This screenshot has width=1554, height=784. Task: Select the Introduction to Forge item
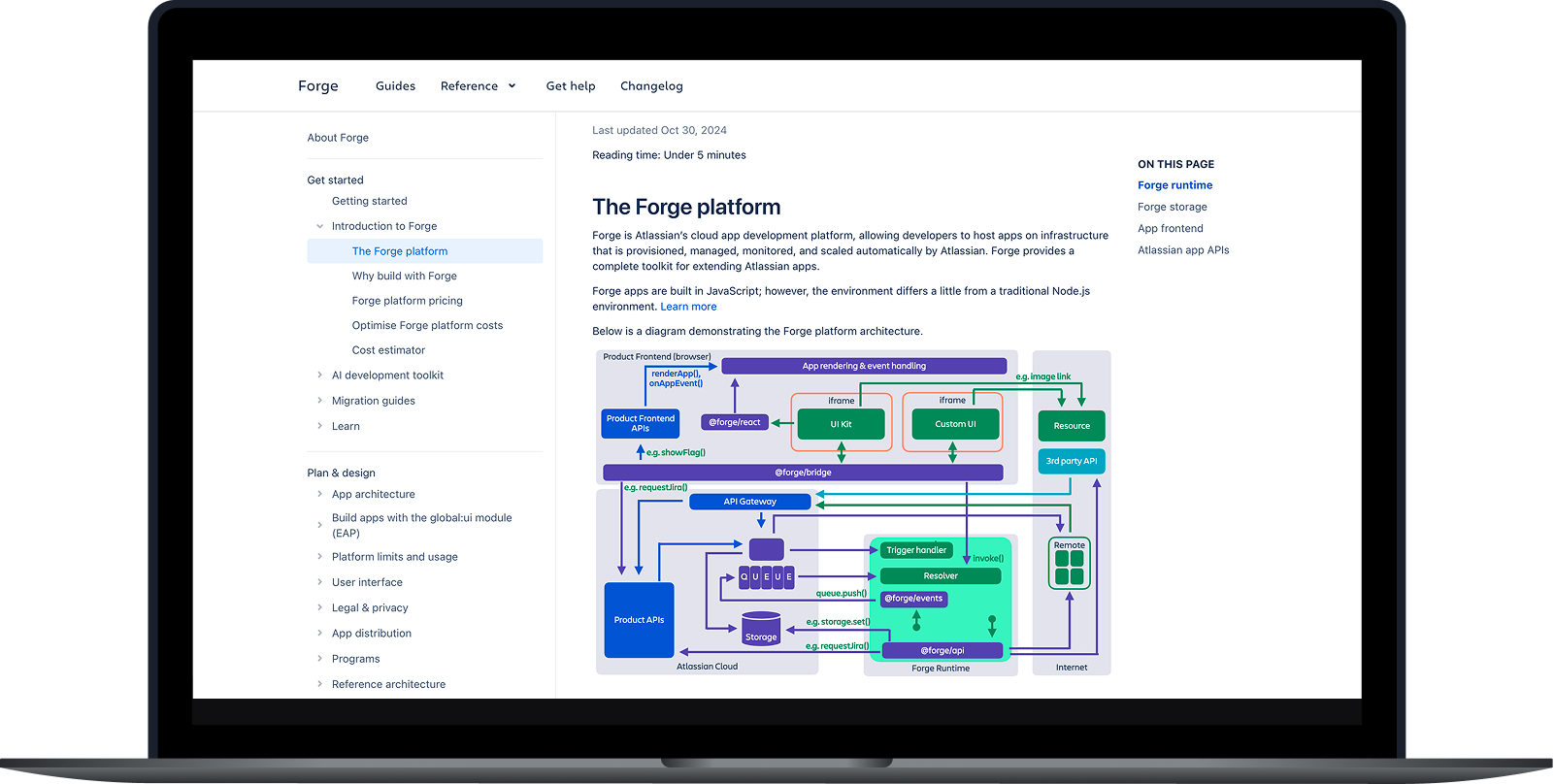pyautogui.click(x=384, y=226)
